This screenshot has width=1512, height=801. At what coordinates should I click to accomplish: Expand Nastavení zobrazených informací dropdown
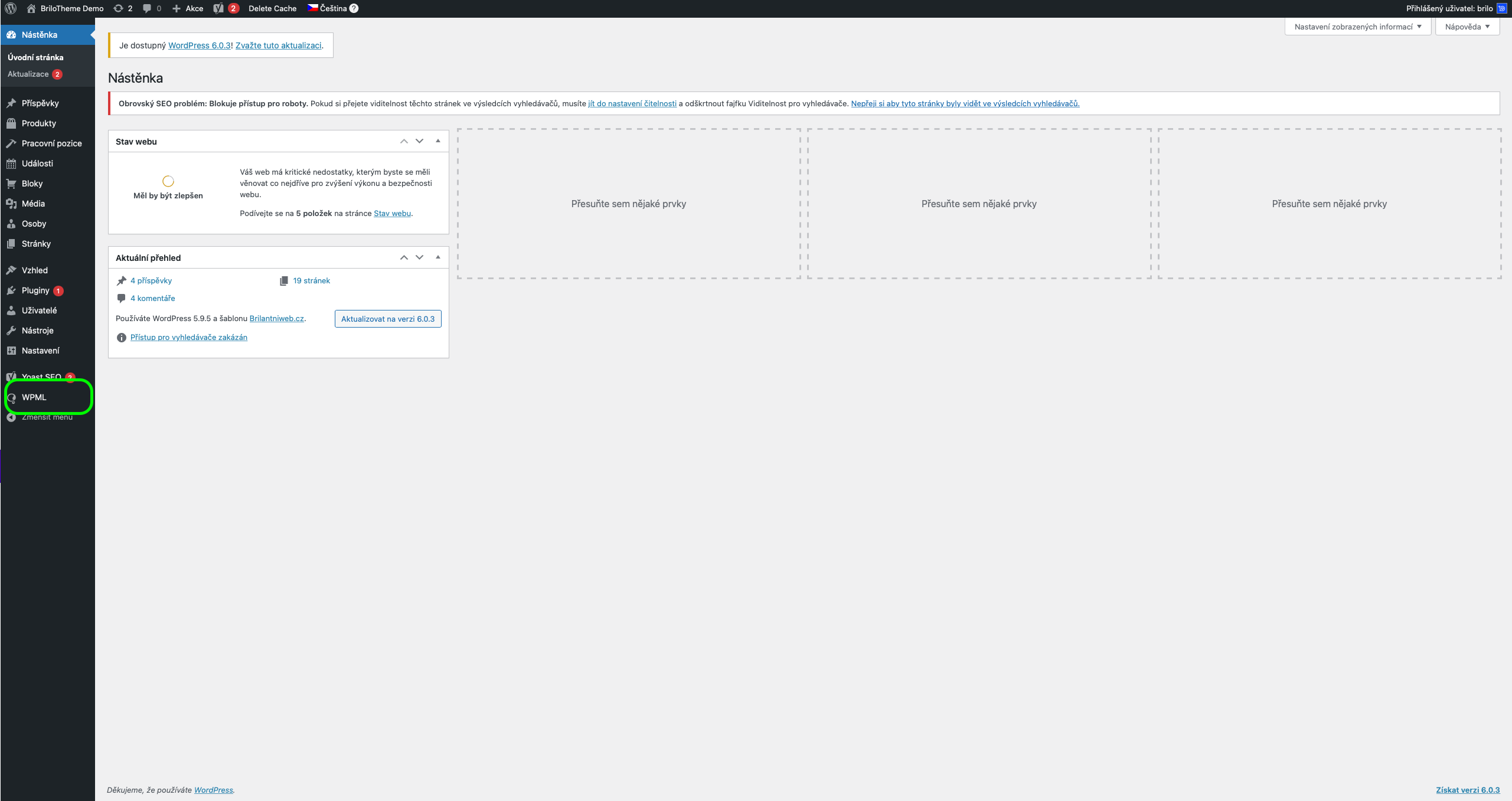(1357, 27)
